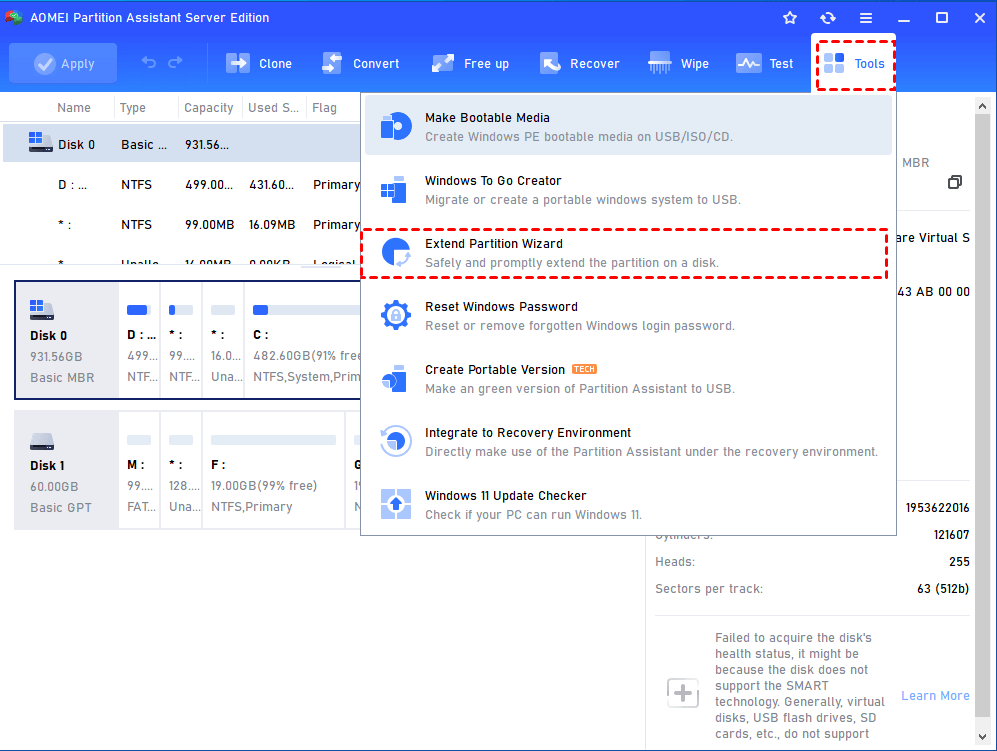
Task: Select Windows 11 Update Checker
Action: [628, 504]
